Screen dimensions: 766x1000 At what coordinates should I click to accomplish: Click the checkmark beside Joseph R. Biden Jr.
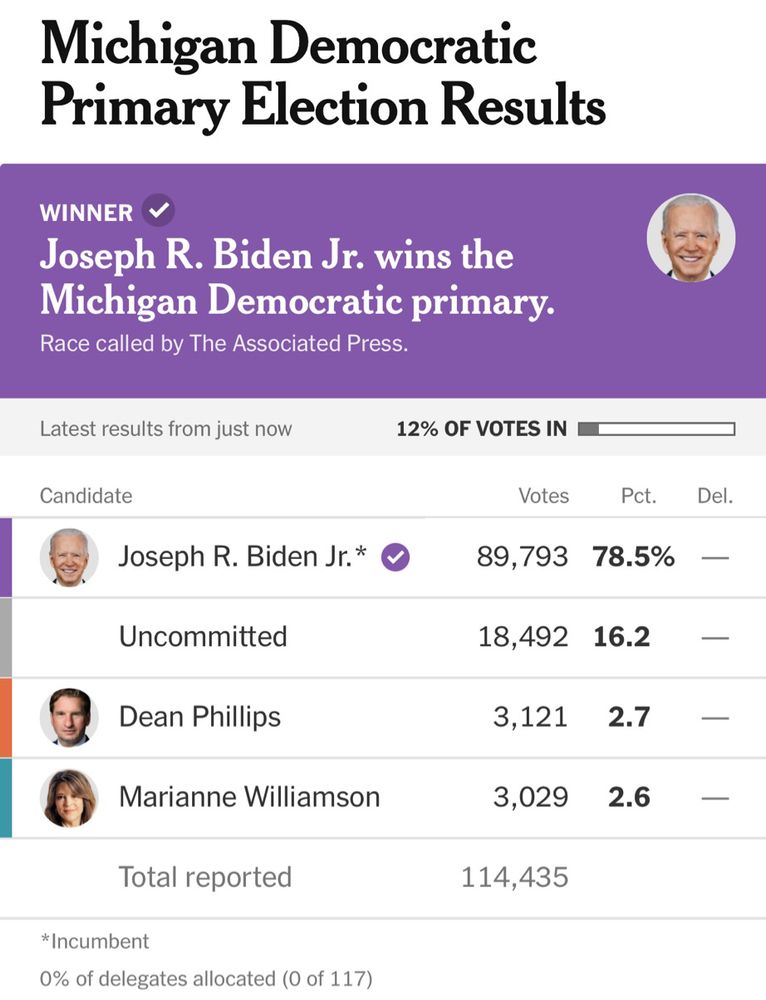(x=396, y=557)
